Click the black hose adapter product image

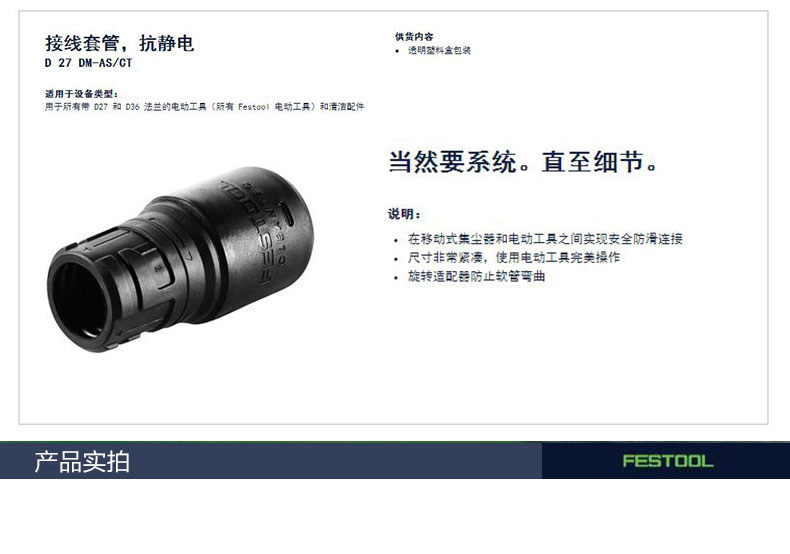pos(180,259)
